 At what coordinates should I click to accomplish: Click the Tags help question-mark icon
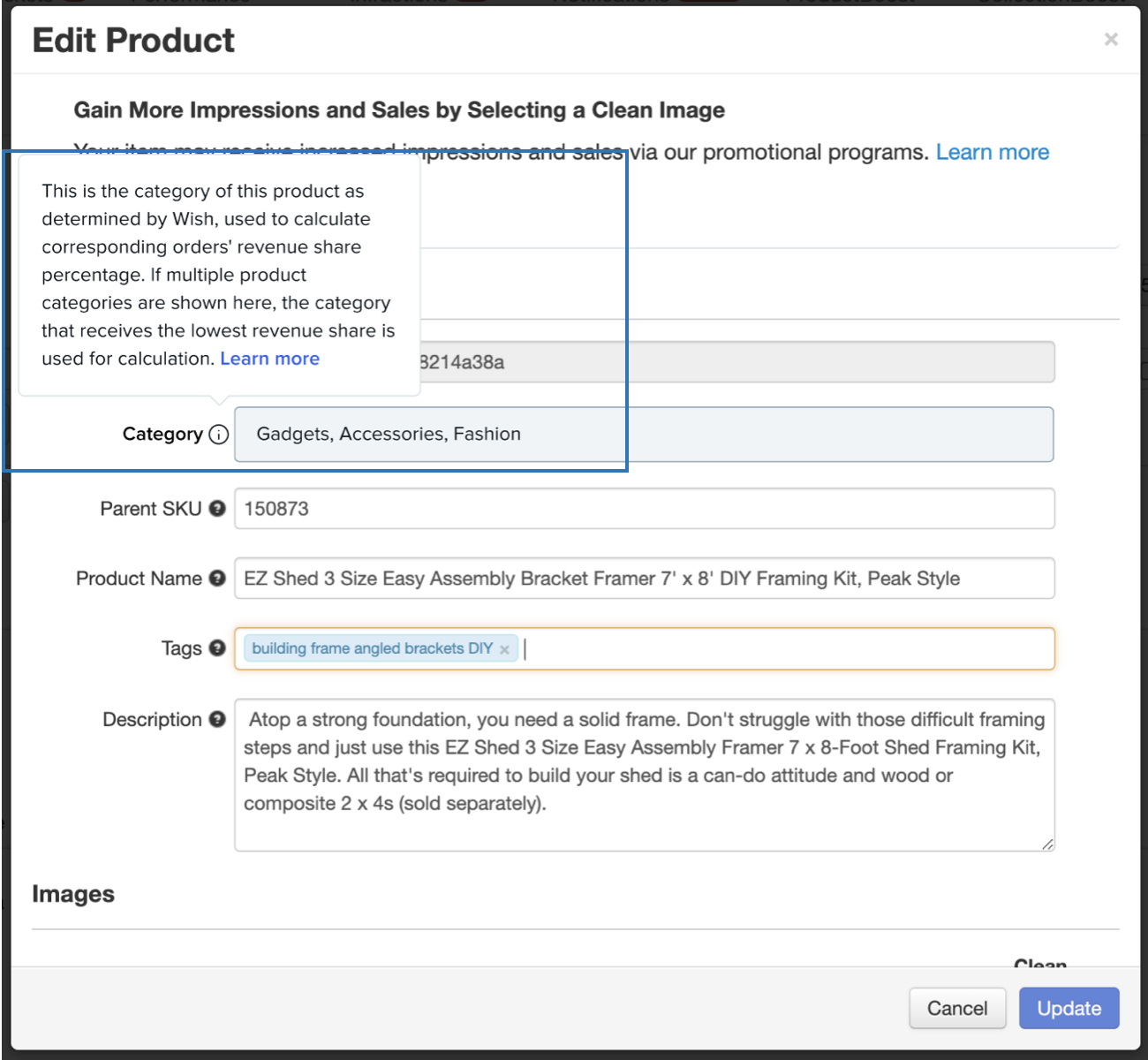tap(217, 648)
